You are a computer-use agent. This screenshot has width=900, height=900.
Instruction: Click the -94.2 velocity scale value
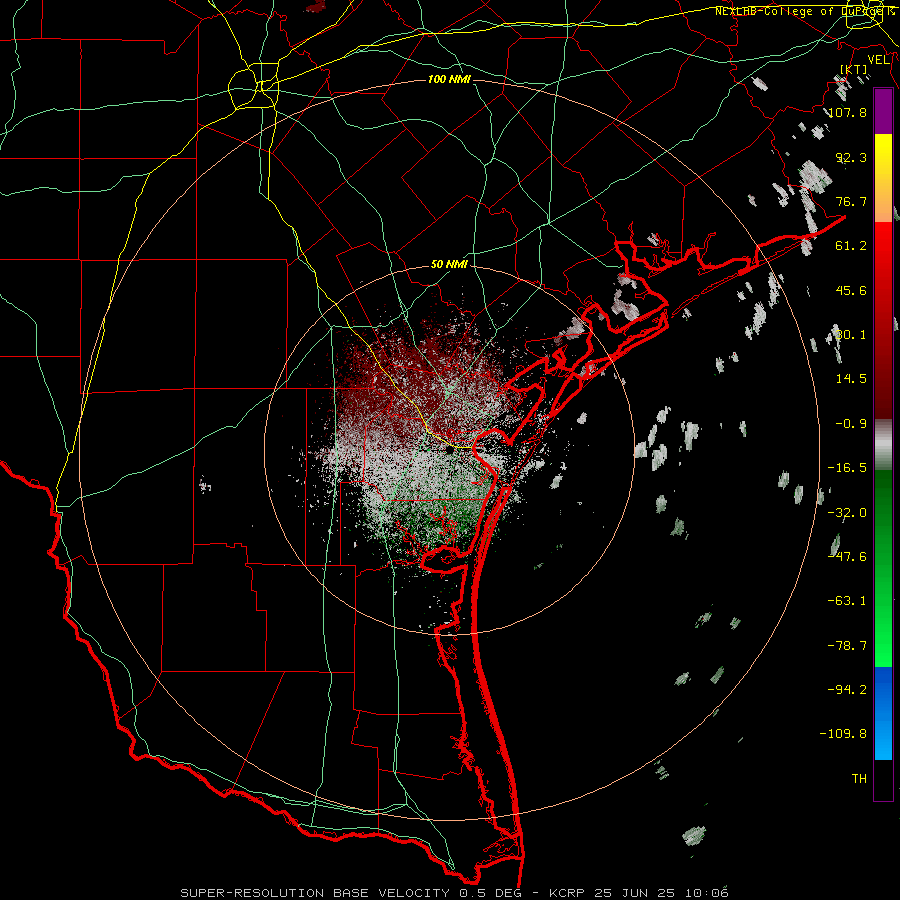[847, 689]
